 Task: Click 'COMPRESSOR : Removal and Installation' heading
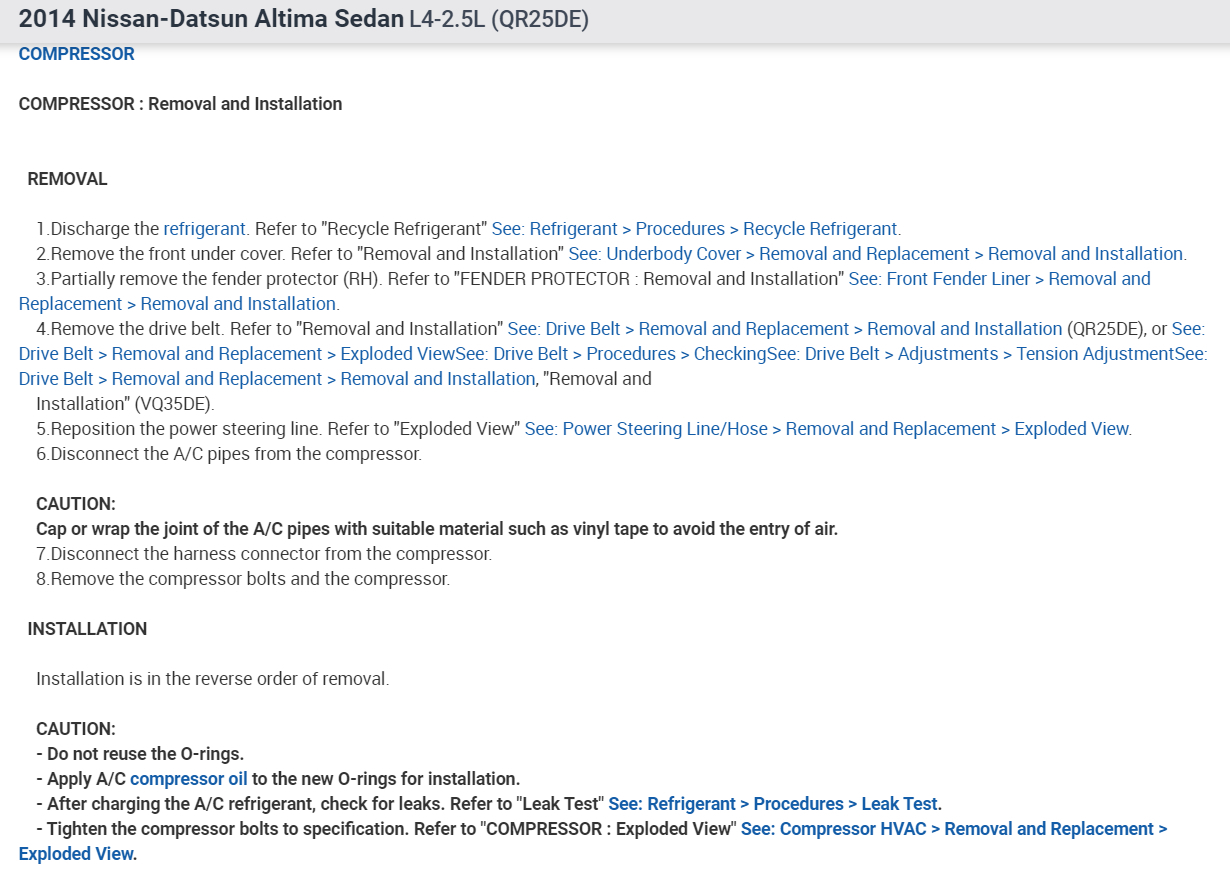180,104
